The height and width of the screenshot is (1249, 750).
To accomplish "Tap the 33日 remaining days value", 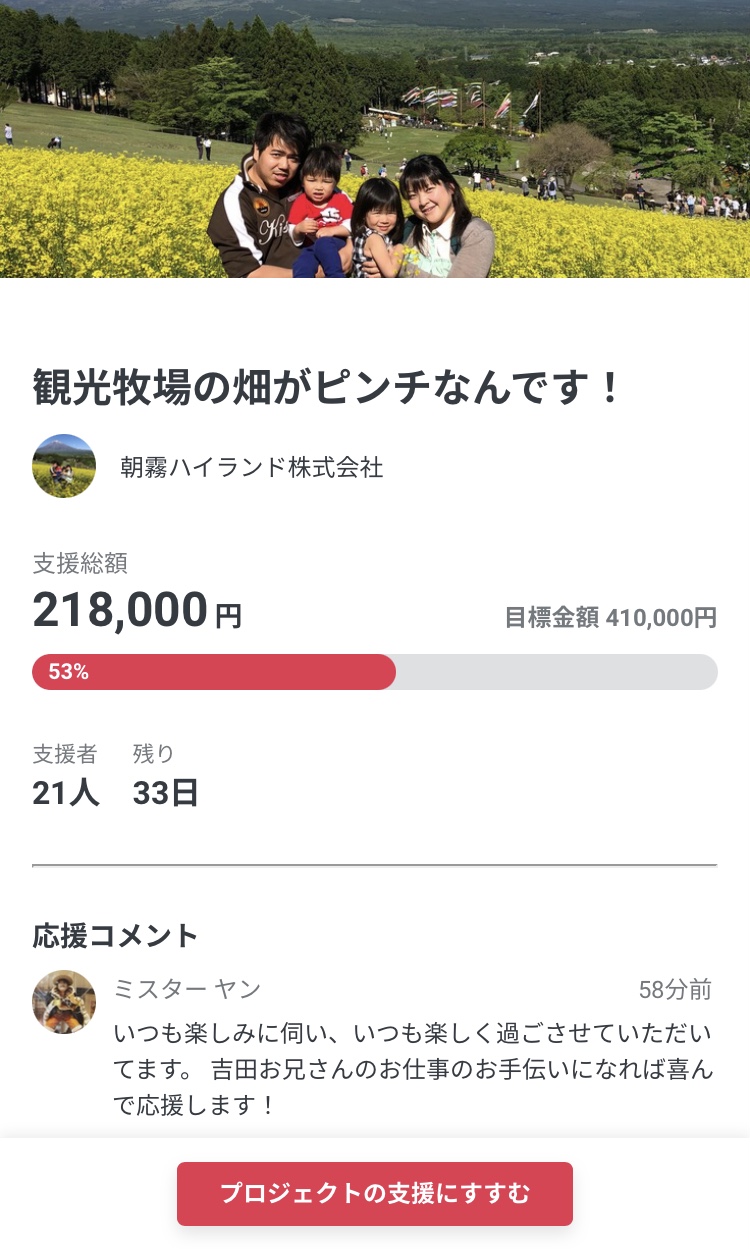I will (166, 792).
